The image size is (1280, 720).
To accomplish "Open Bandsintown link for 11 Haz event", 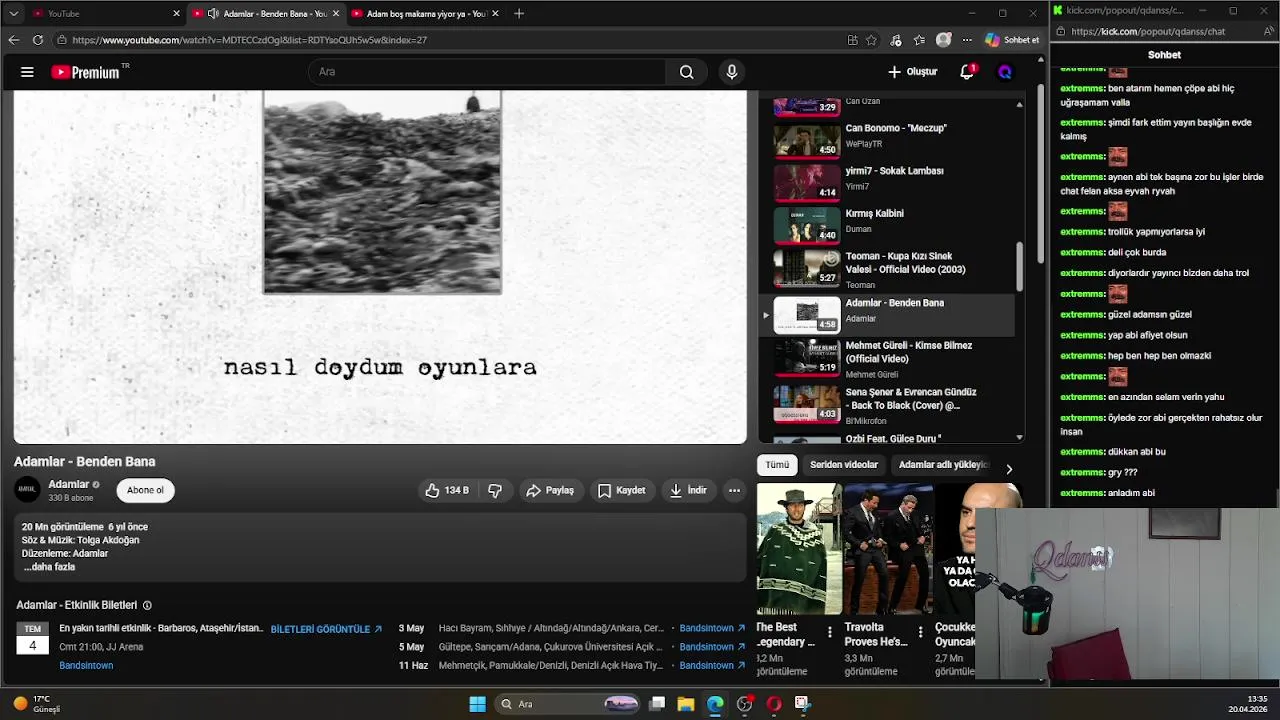I will pyautogui.click(x=712, y=665).
